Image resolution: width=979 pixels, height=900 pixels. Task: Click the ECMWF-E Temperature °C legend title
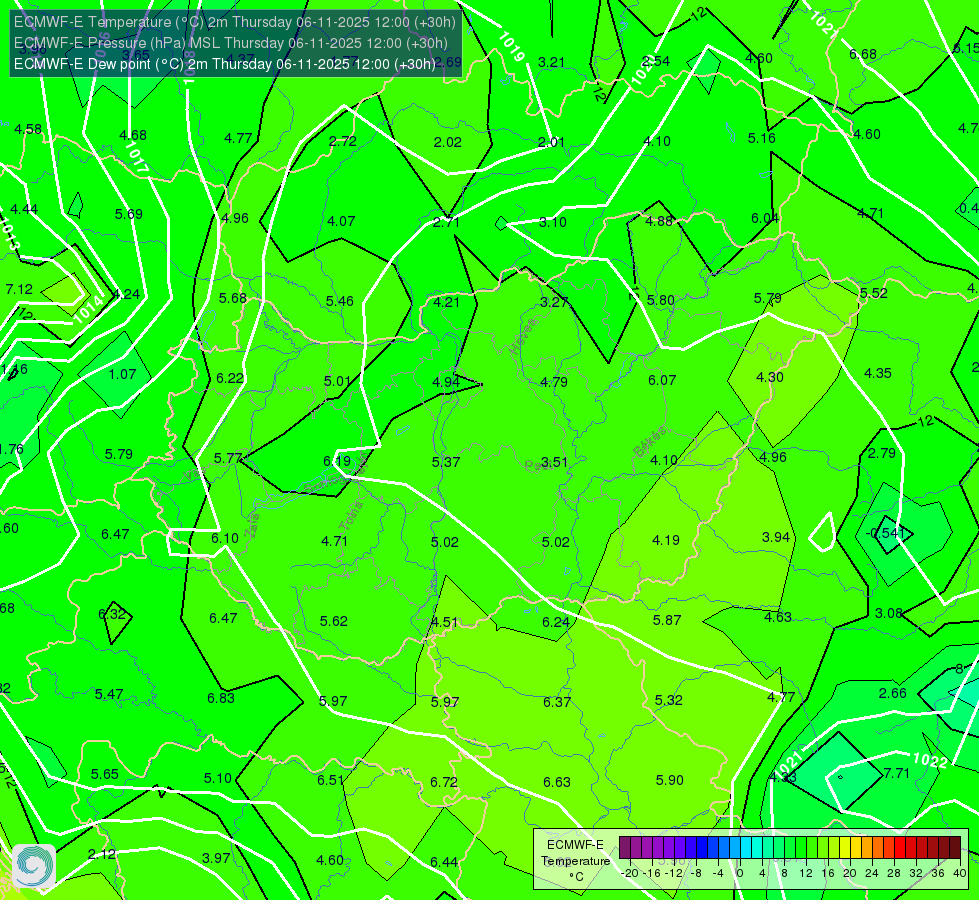pyautogui.click(x=575, y=861)
